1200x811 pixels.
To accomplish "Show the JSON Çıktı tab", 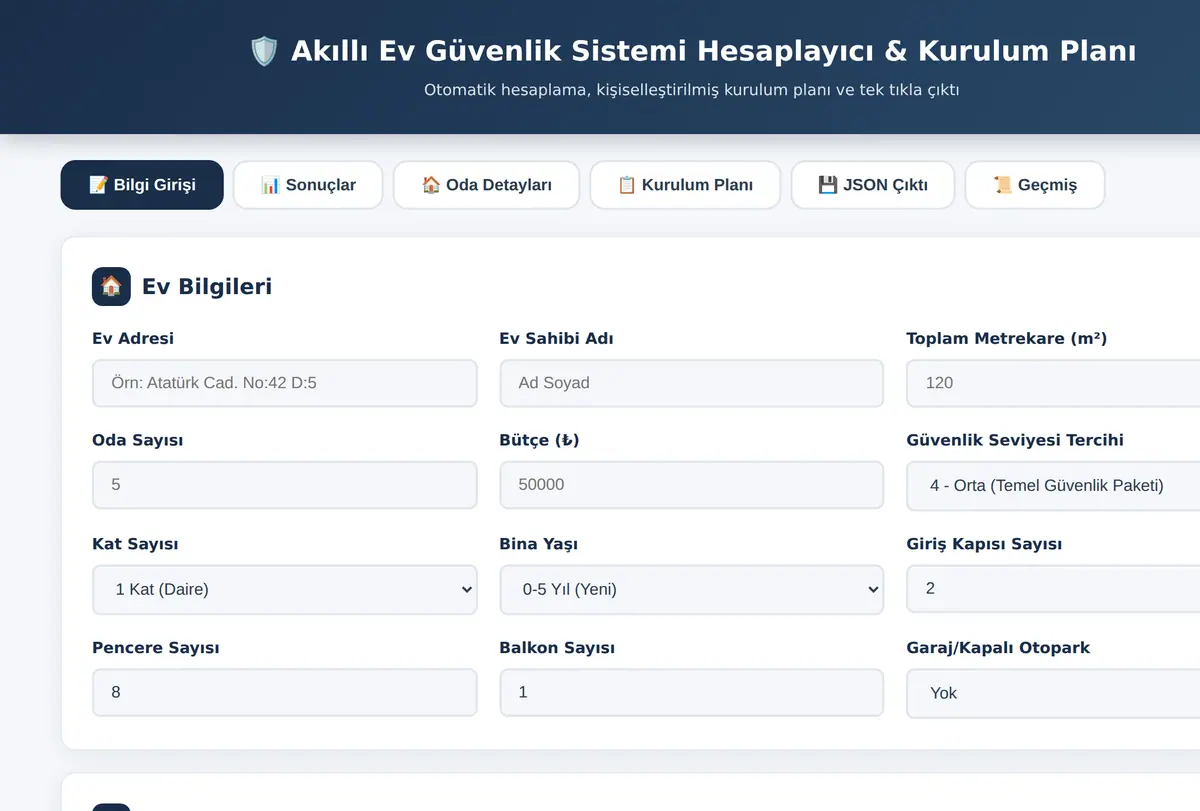I will coord(873,185).
